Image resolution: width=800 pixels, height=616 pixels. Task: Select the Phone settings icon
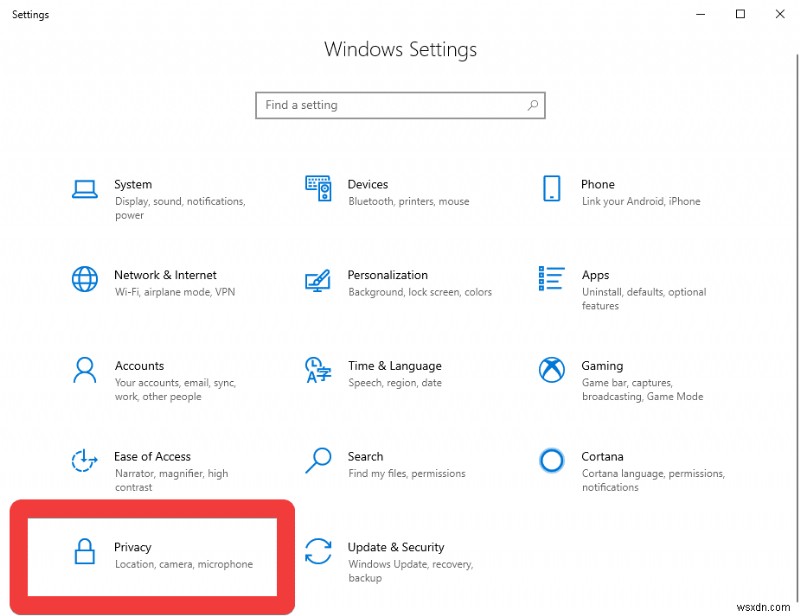551,190
